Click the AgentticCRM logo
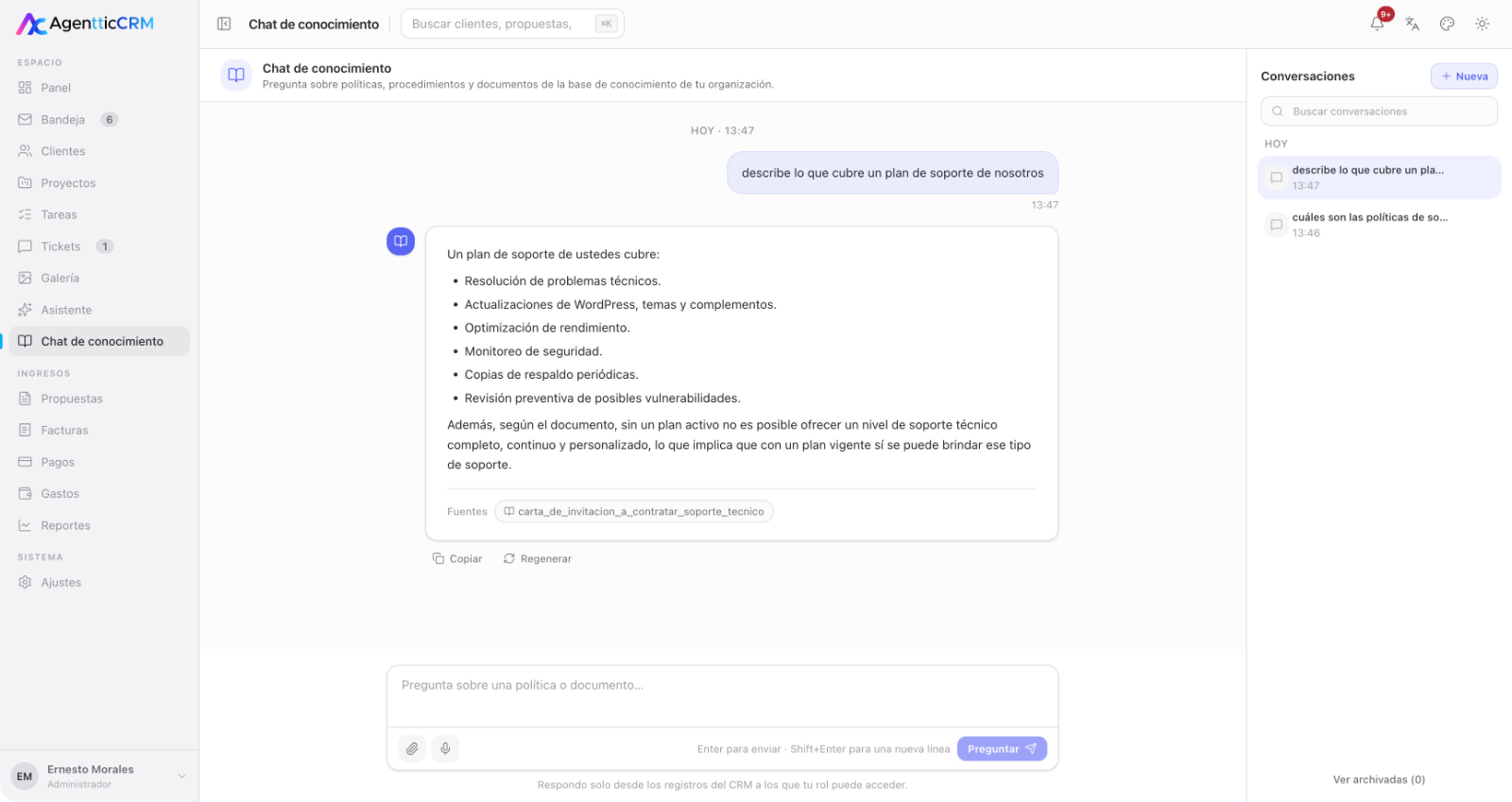The width and height of the screenshot is (1512, 802). (x=85, y=24)
